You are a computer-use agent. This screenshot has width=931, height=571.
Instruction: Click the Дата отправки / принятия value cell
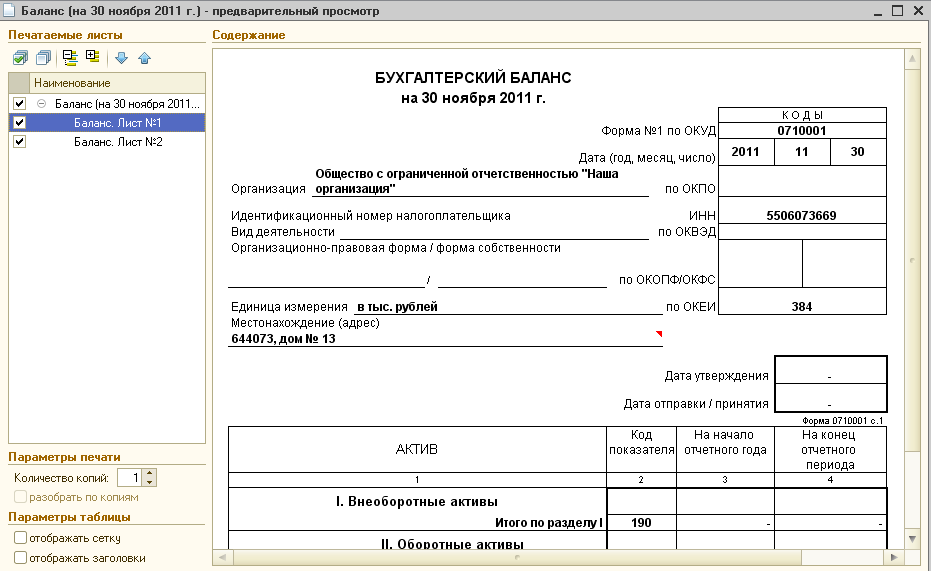coord(830,398)
